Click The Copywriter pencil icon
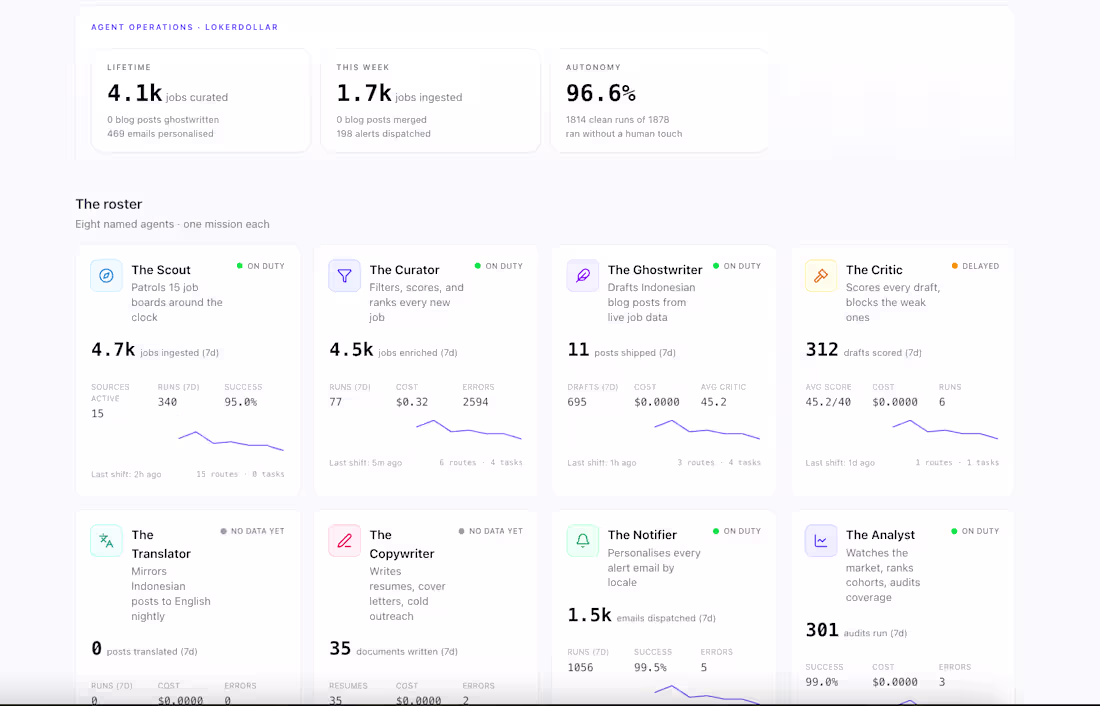The width and height of the screenshot is (1100, 706). [344, 541]
